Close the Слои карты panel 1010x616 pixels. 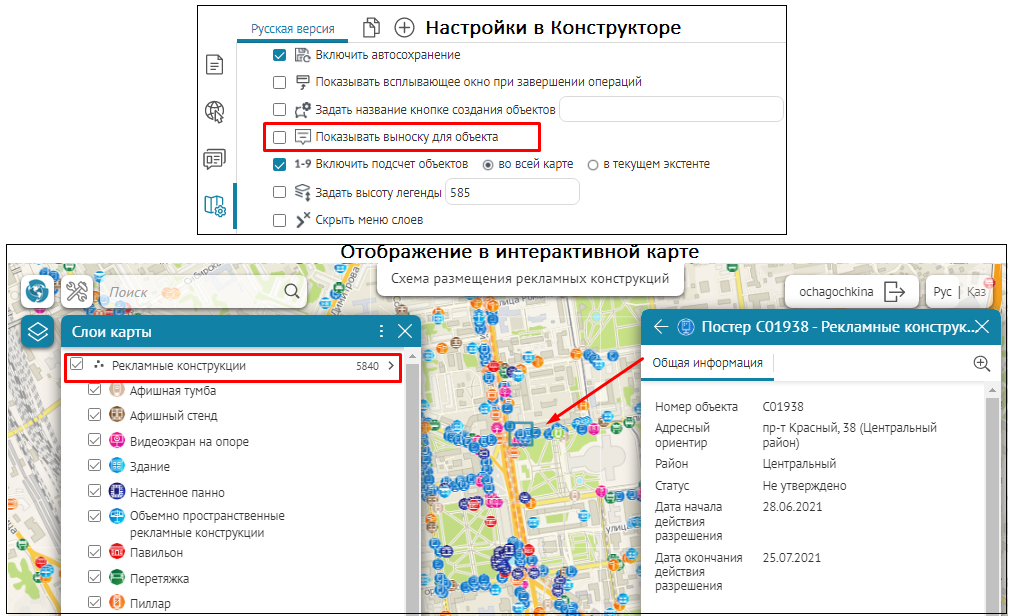(405, 332)
